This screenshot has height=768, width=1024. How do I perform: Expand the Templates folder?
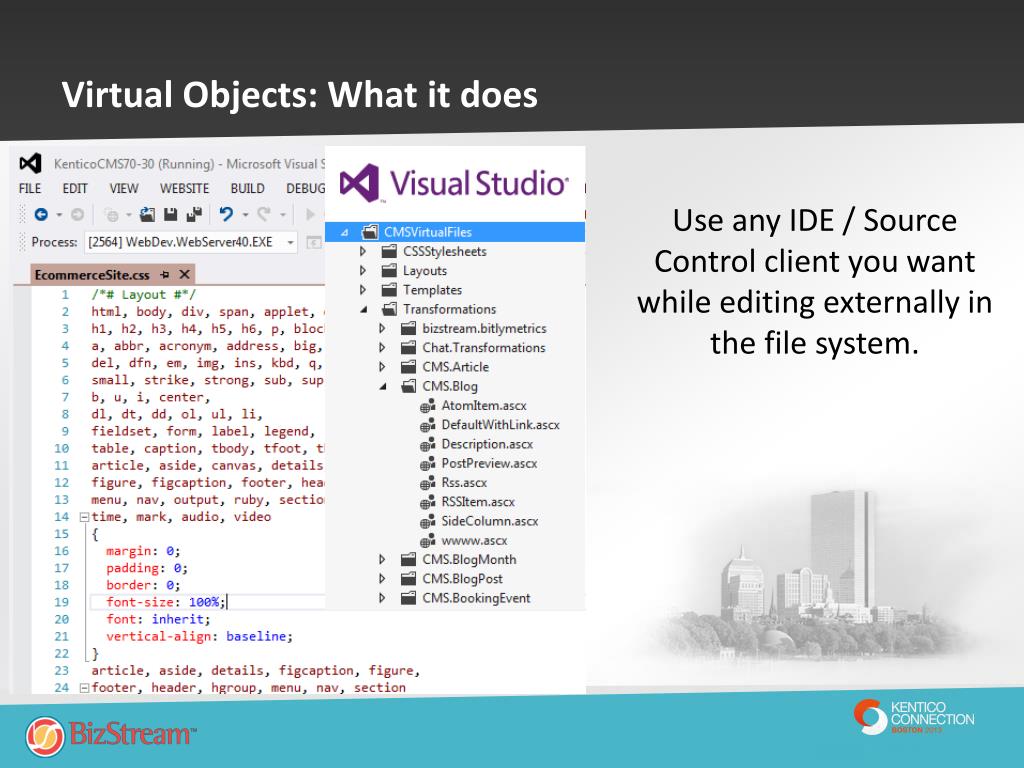point(363,290)
